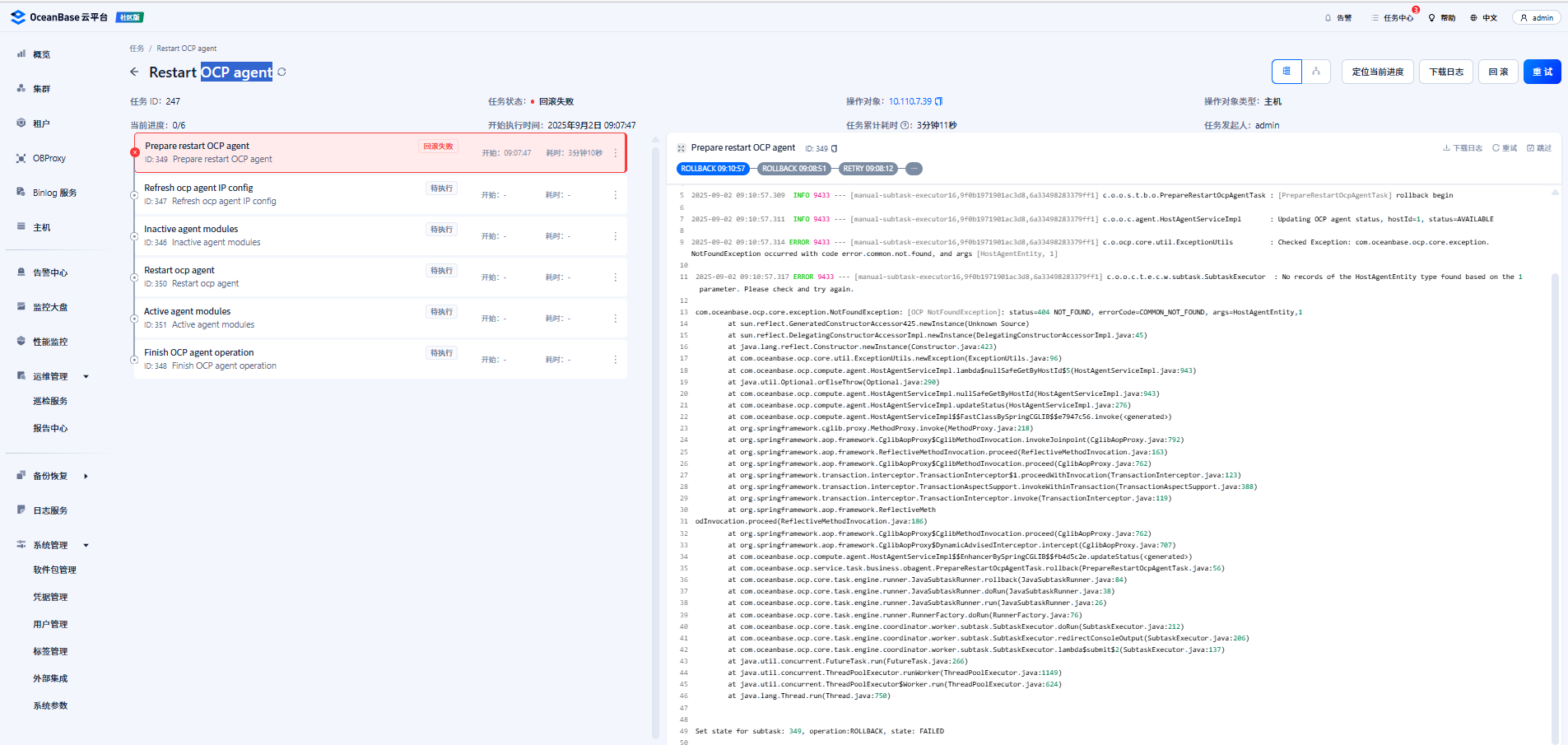This screenshot has width=1568, height=745.
Task: Expand the 备份恢复 menu arrow
Action: click(86, 476)
